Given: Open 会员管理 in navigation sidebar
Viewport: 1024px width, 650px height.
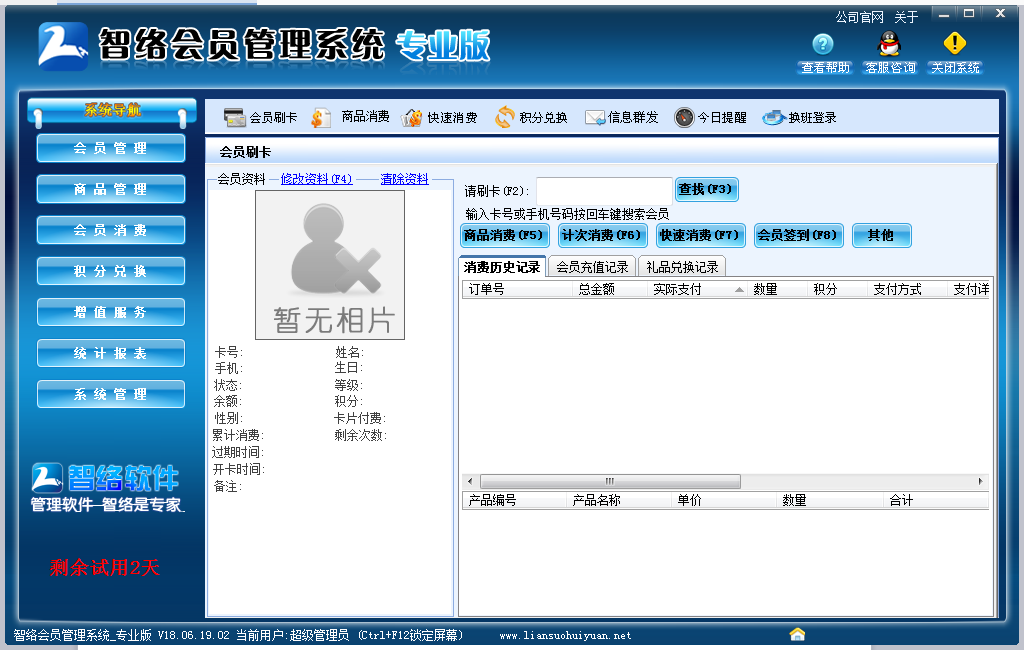Looking at the screenshot, I should click(111, 148).
